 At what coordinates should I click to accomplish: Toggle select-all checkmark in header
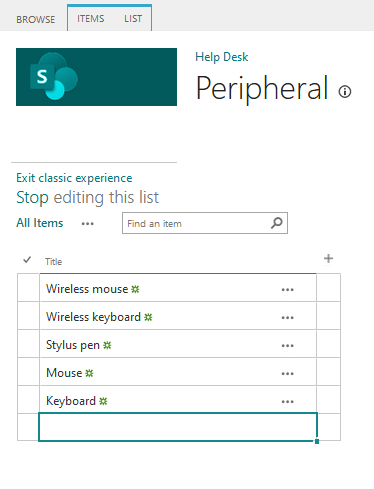click(27, 260)
